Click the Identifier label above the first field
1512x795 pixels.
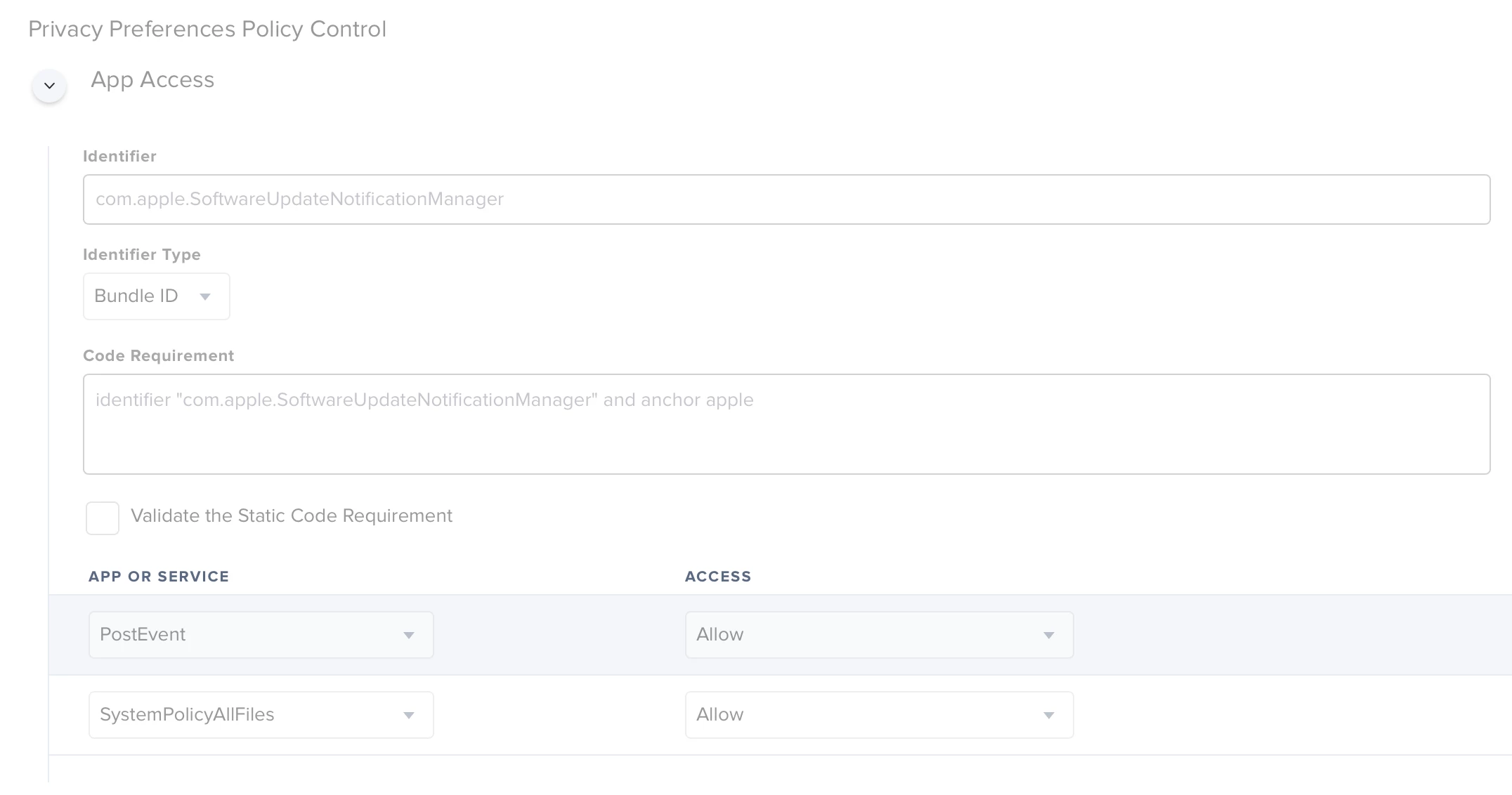point(119,157)
